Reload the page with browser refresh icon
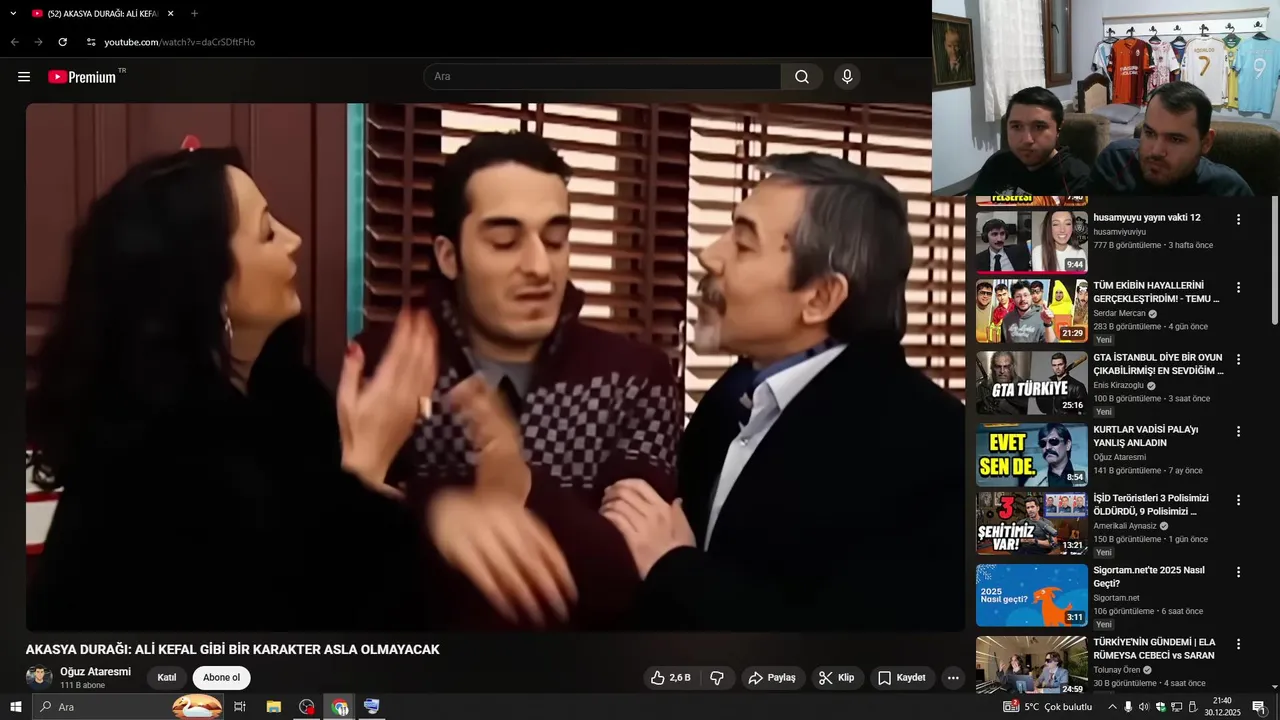 click(62, 42)
